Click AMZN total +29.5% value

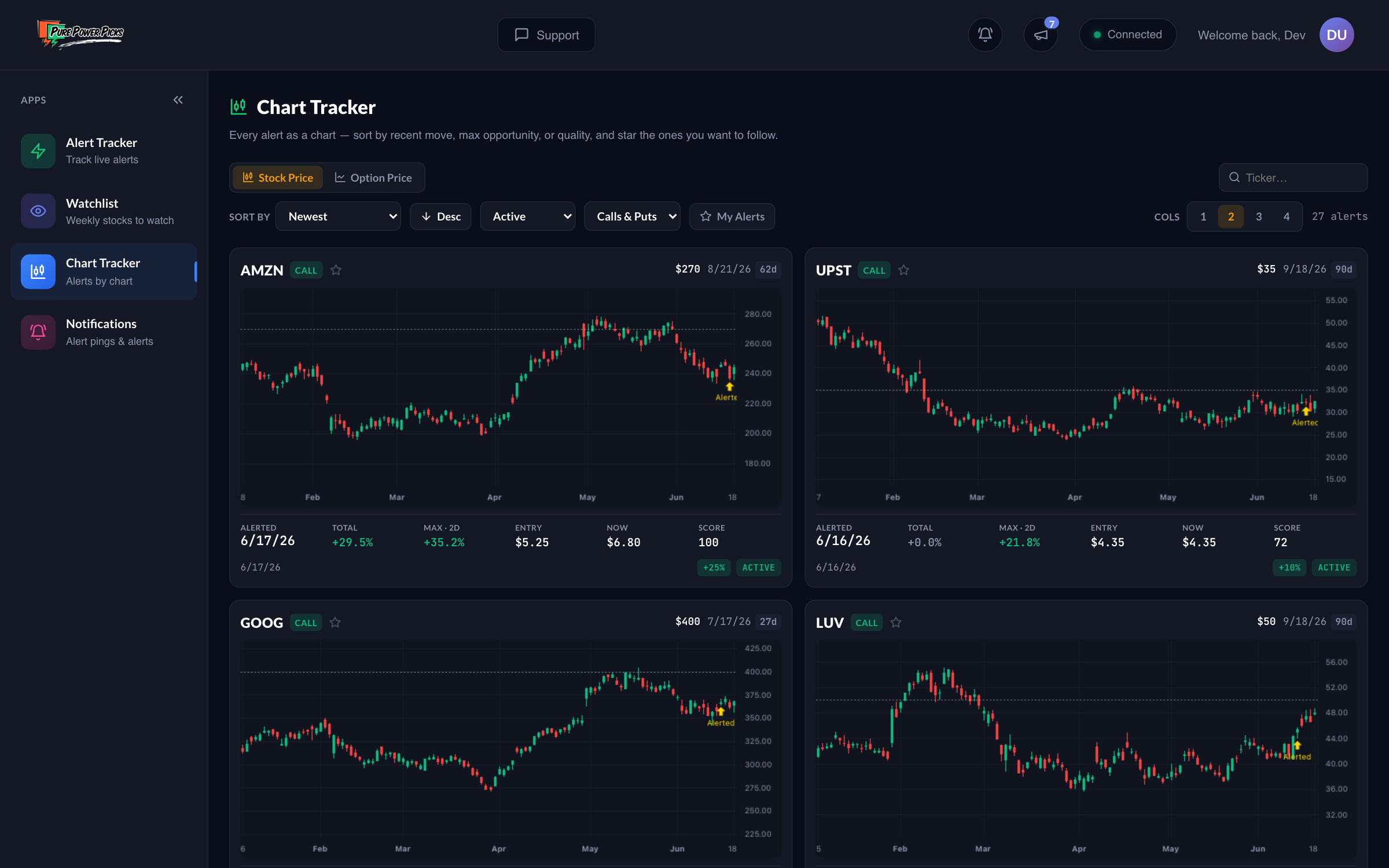point(352,542)
